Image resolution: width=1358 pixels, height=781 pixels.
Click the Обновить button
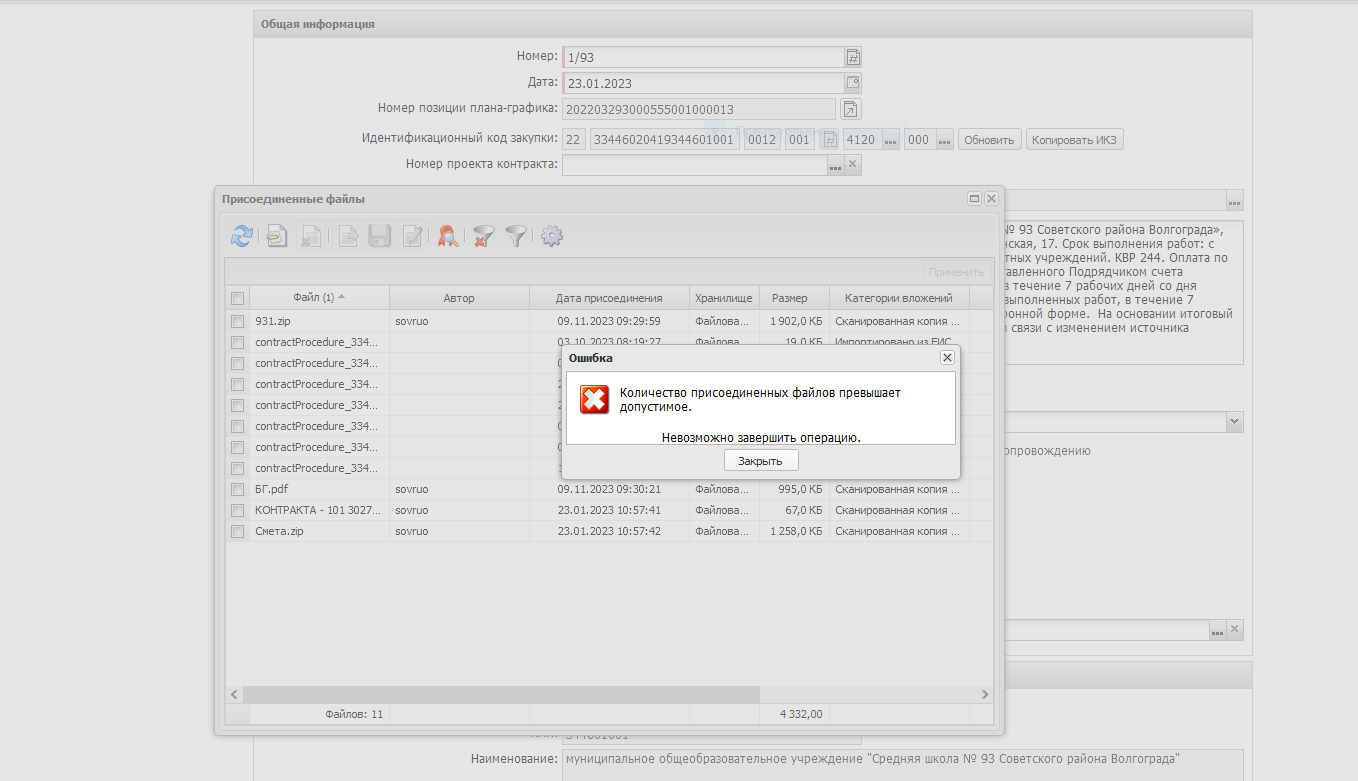pos(990,140)
